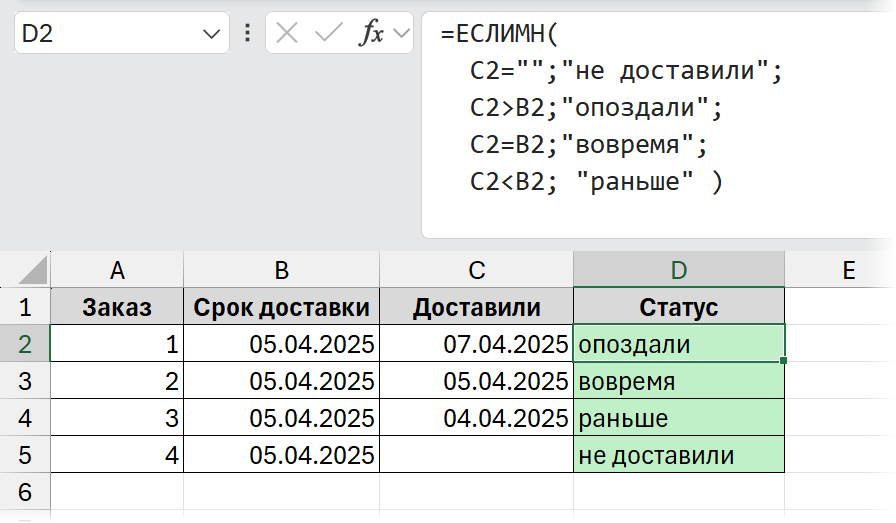Click the fill handle of cell D2
This screenshot has width=896, height=523.
[783, 360]
